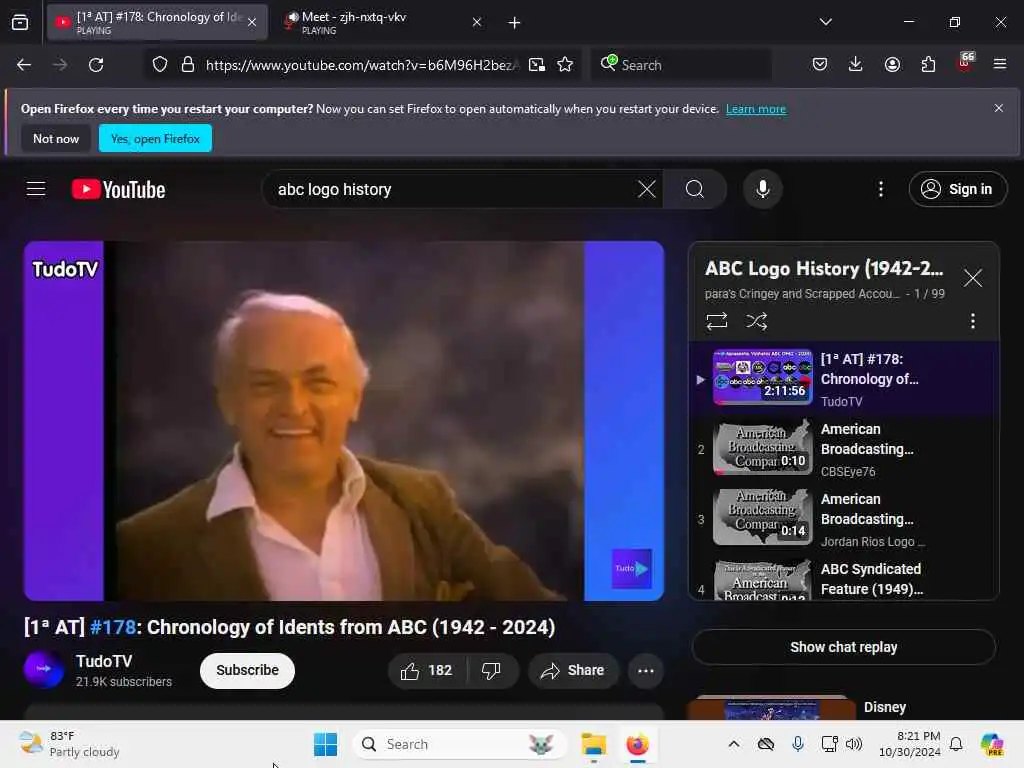Click the Windows taskbar Search box

pyautogui.click(x=460, y=744)
